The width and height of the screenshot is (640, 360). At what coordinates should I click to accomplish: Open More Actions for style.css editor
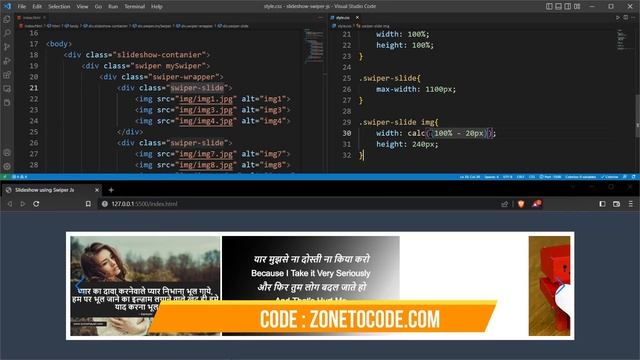[633, 18]
